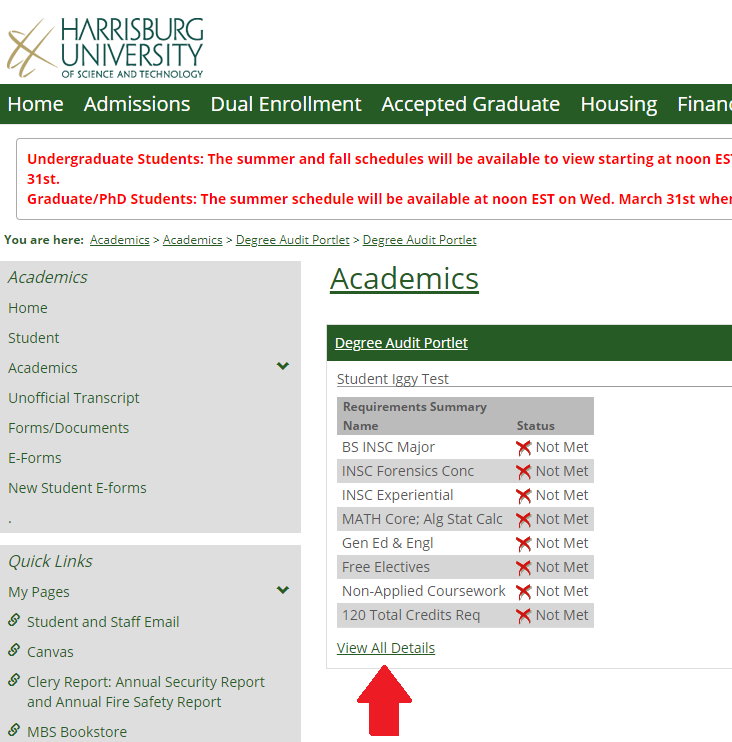Image resolution: width=732 pixels, height=742 pixels.
Task: Click the link icon beside Clery Report
Action: 14,680
